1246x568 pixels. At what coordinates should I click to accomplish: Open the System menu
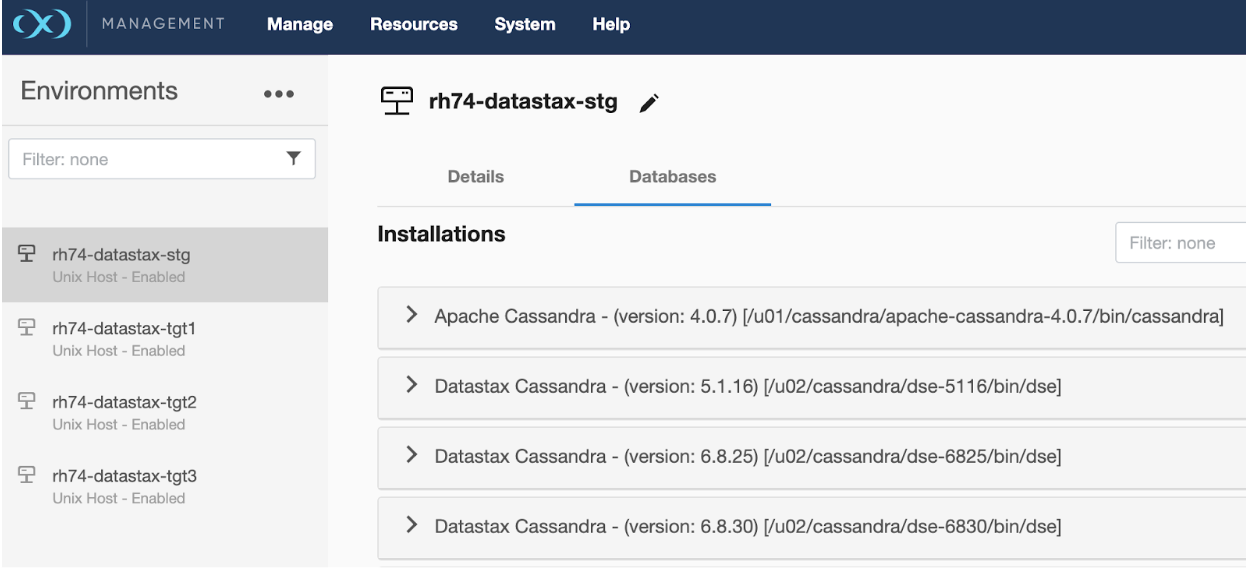pos(524,24)
